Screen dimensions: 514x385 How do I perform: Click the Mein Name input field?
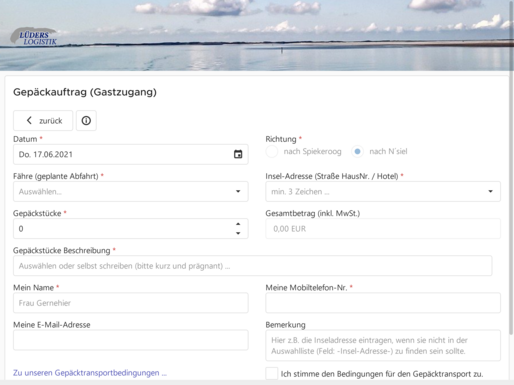coord(131,303)
